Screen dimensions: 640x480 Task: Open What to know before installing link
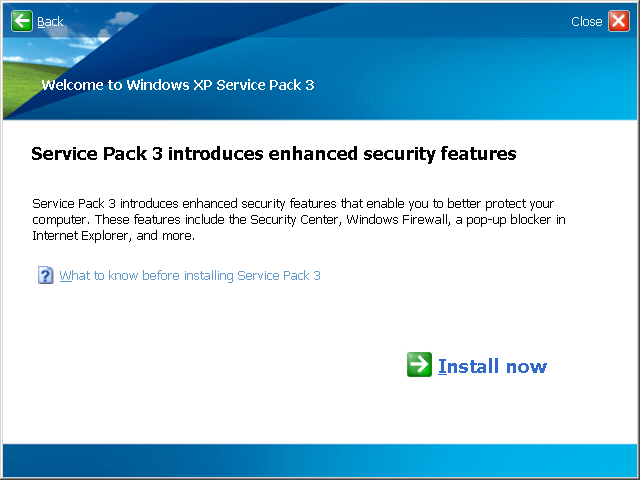point(190,276)
